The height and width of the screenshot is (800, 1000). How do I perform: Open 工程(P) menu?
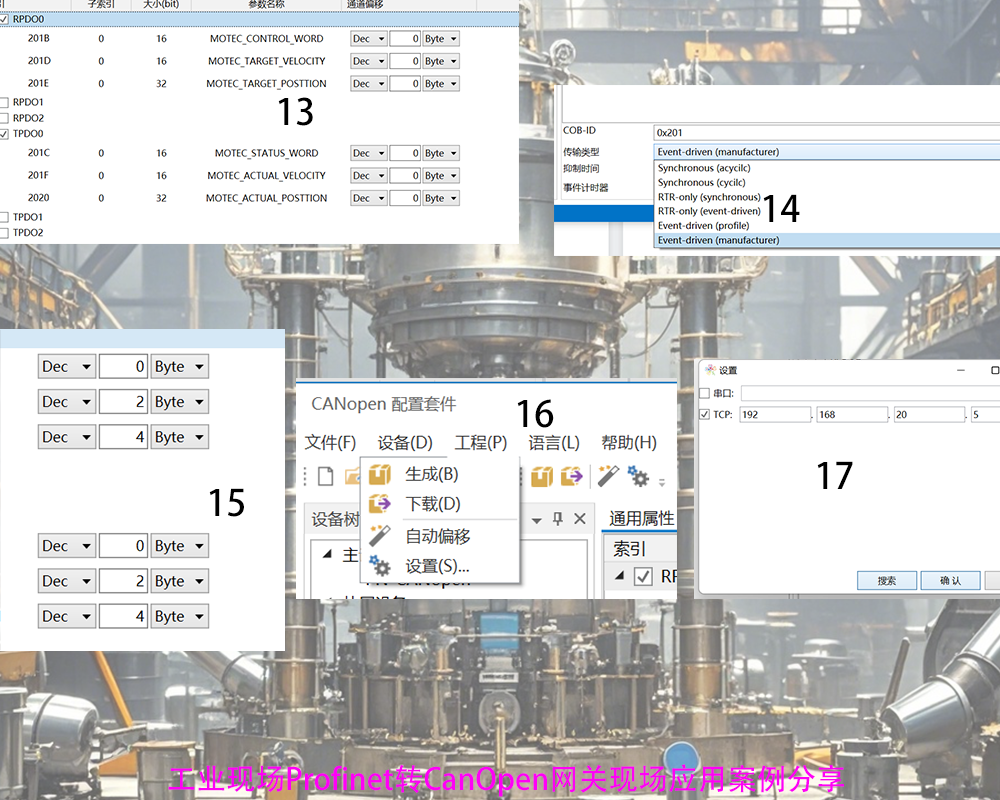tap(481, 442)
